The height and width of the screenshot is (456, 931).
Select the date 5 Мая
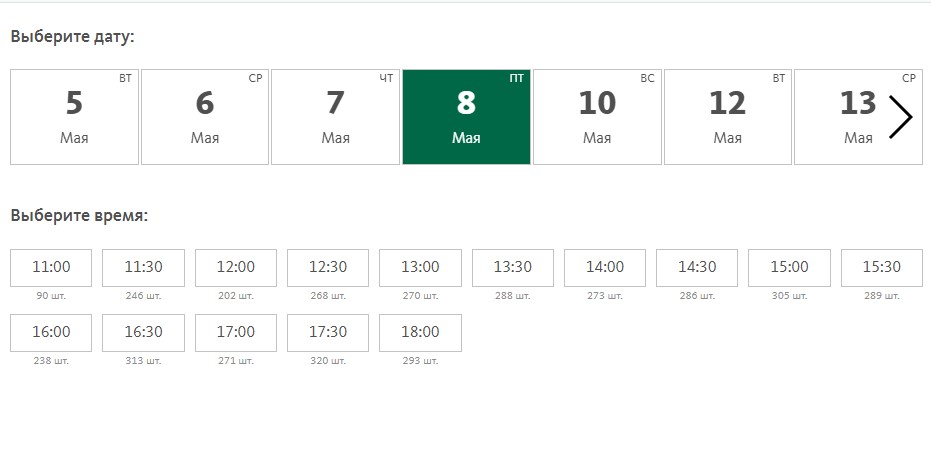pos(74,117)
